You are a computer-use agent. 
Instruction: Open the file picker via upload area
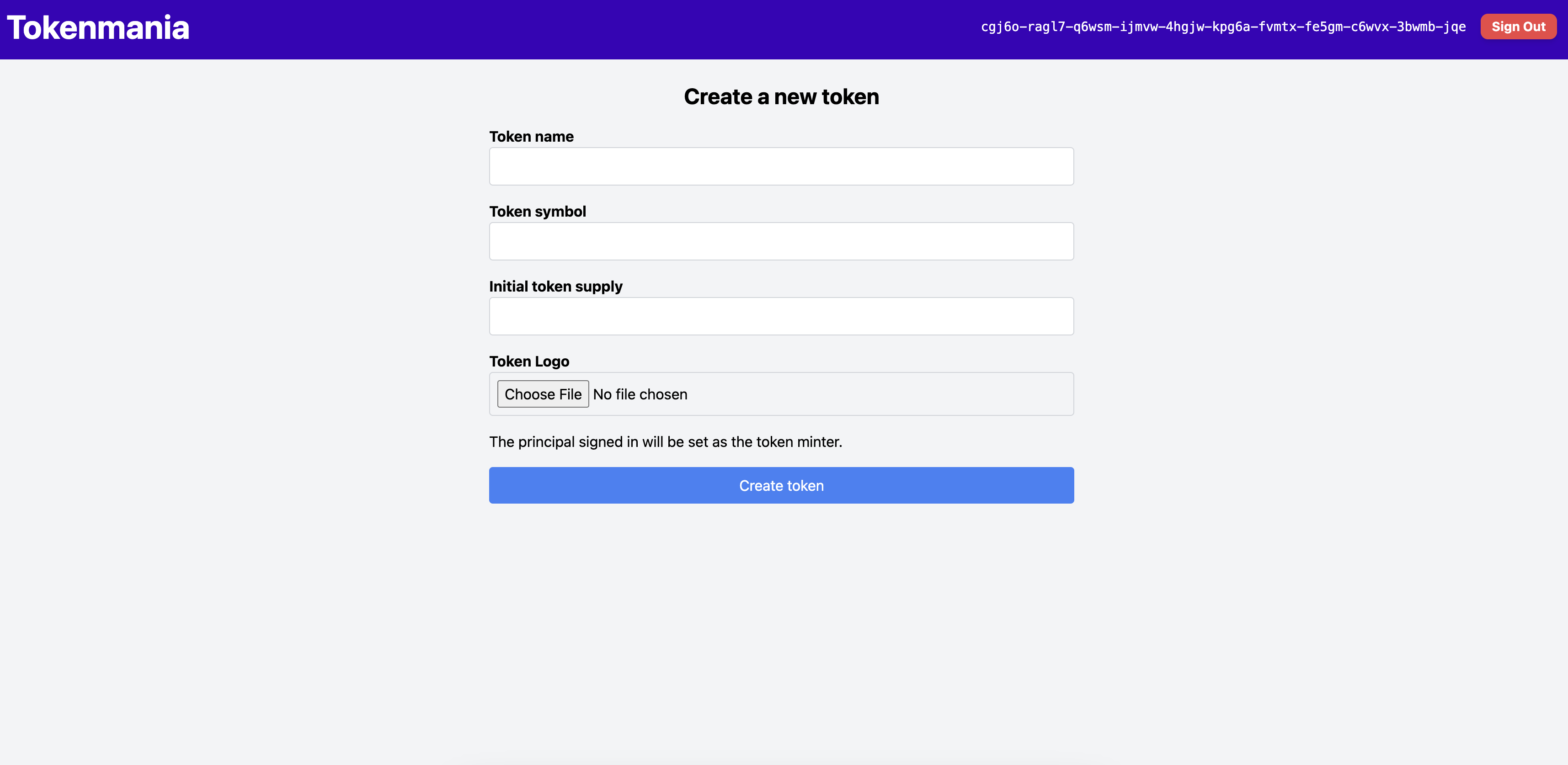tap(543, 394)
